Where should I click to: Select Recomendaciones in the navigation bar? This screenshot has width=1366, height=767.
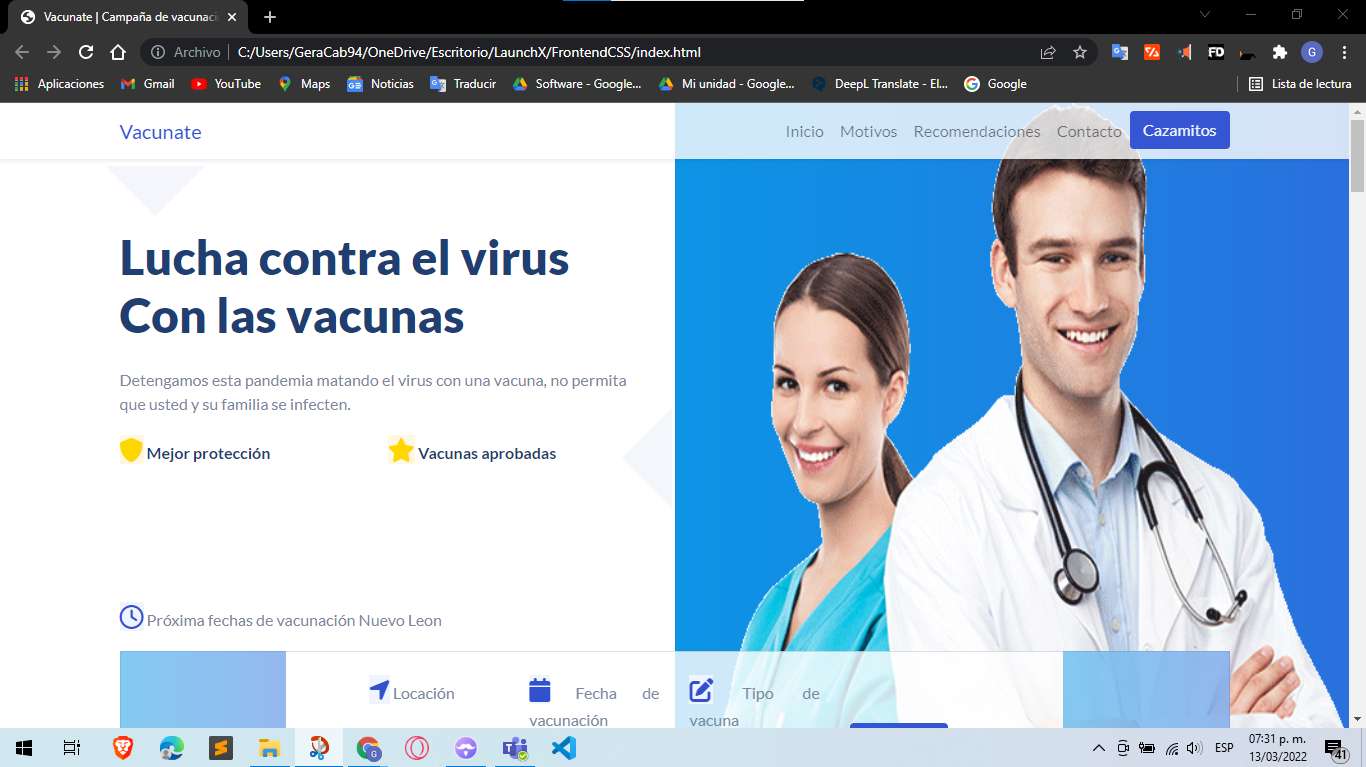(976, 131)
